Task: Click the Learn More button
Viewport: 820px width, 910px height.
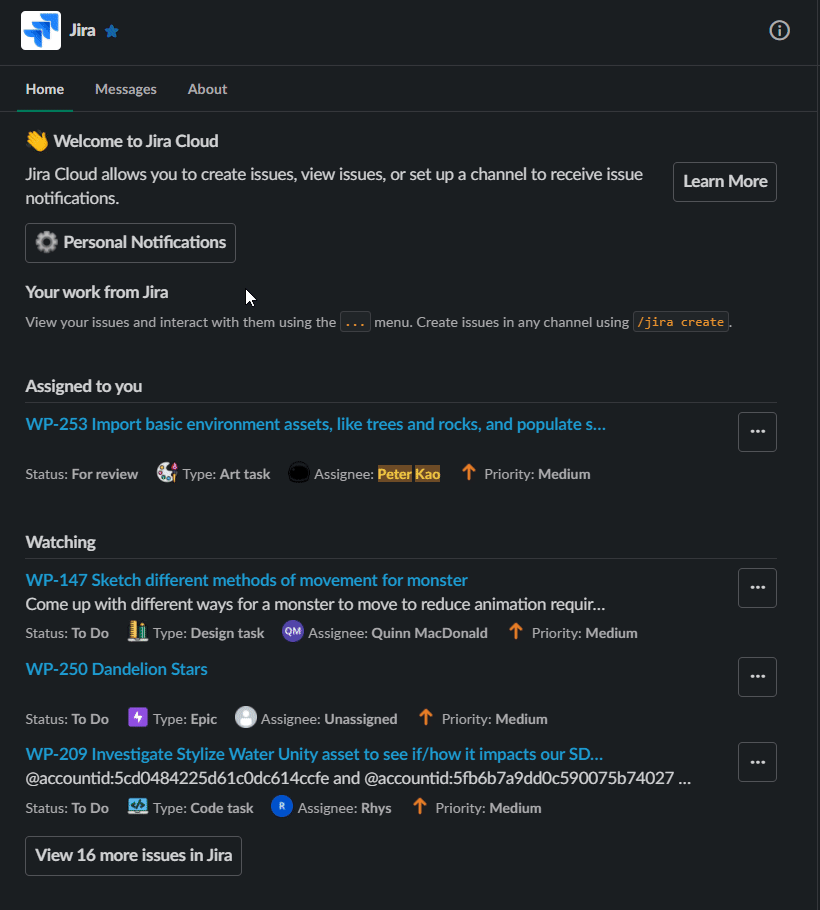Action: tap(724, 182)
